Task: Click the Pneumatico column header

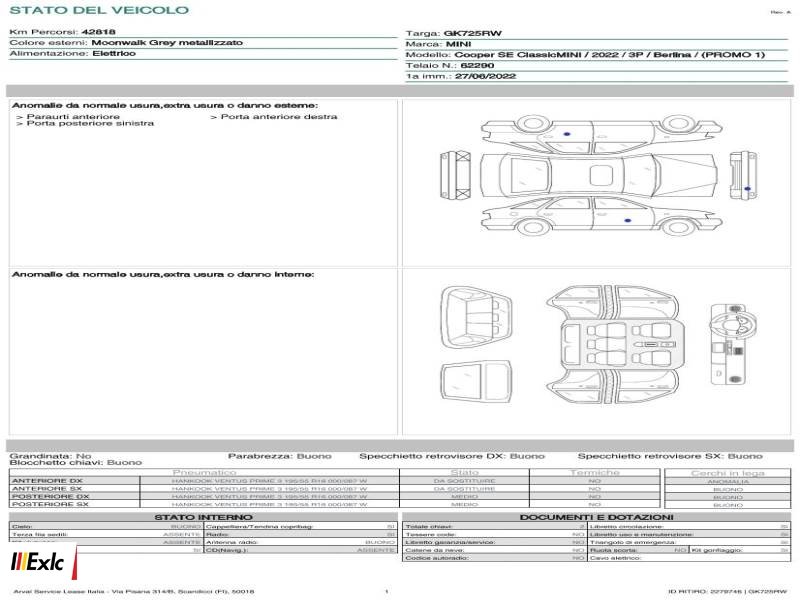Action: (x=204, y=472)
